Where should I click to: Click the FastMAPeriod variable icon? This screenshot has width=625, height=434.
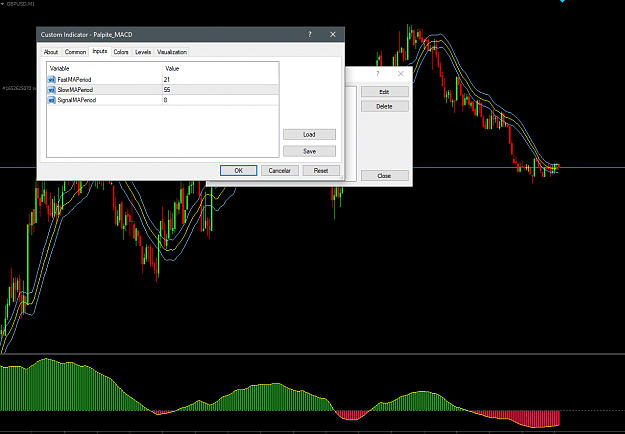pyautogui.click(x=51, y=80)
